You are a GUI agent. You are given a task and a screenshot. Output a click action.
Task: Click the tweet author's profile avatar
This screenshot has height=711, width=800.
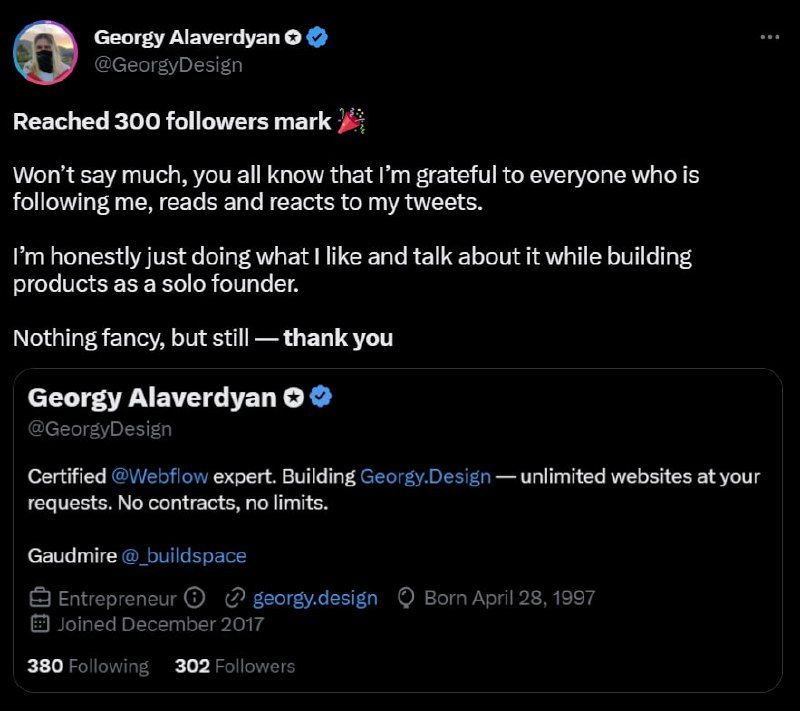(45, 52)
